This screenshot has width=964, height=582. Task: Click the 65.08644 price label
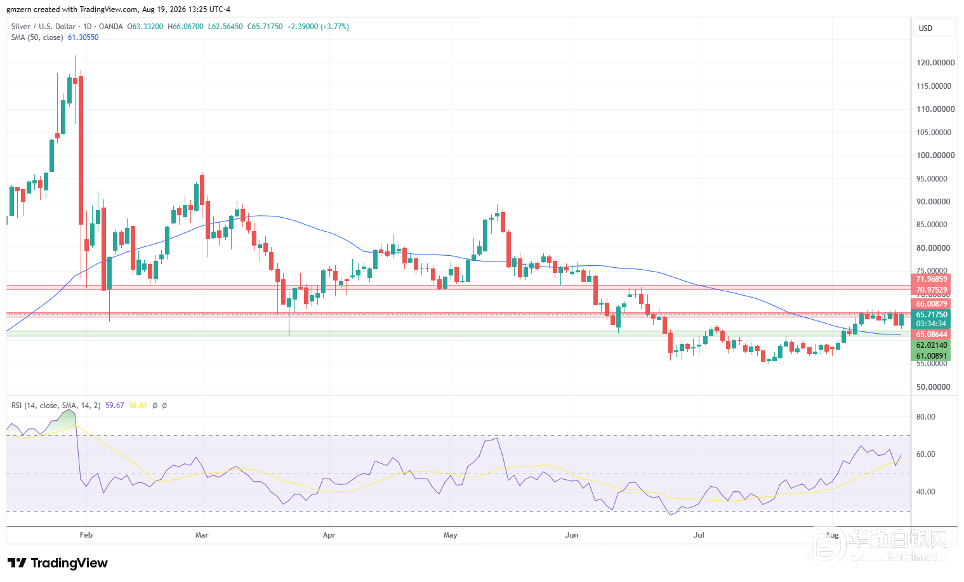tap(931, 334)
